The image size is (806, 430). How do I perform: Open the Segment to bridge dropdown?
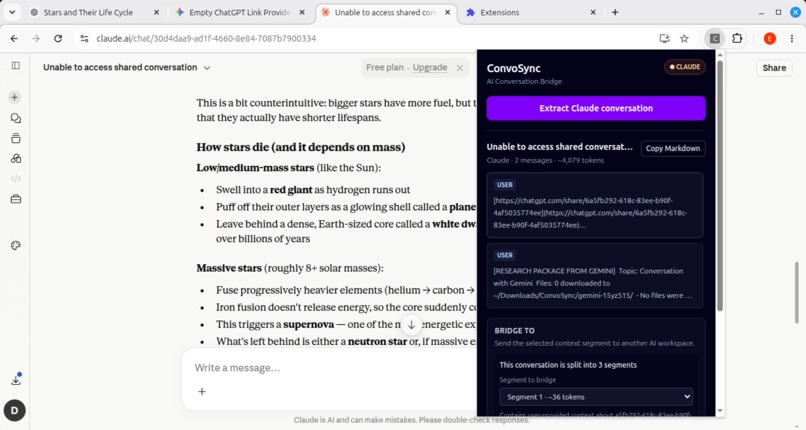[596, 397]
